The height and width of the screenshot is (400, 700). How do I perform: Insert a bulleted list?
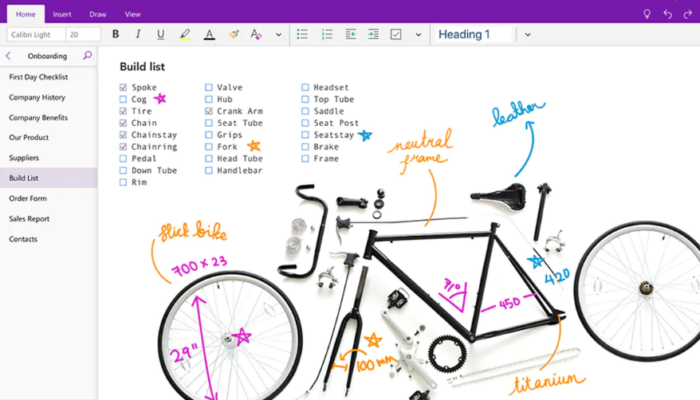[x=302, y=34]
